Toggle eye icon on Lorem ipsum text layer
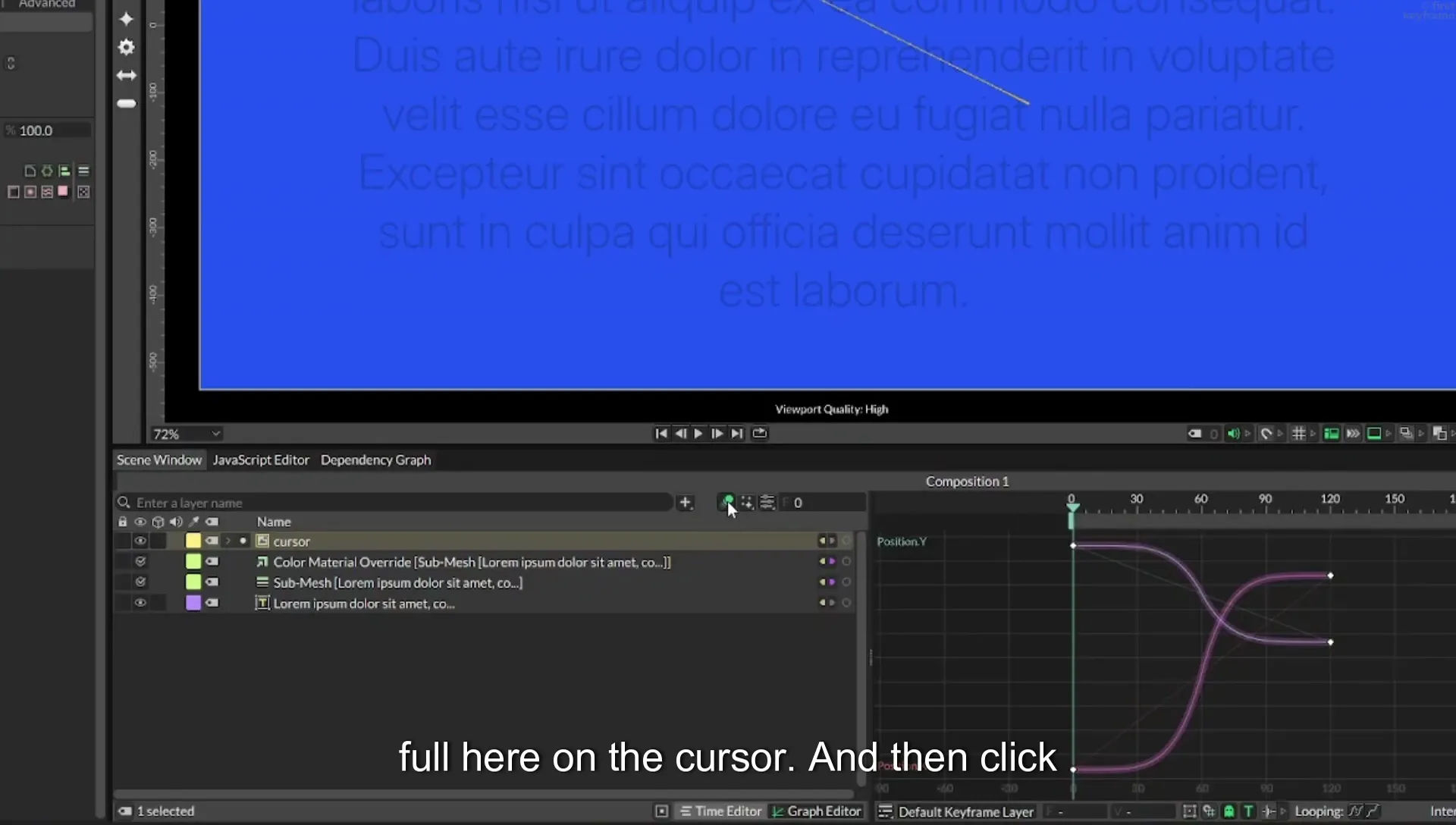Image resolution: width=1456 pixels, height=825 pixels. tap(140, 603)
